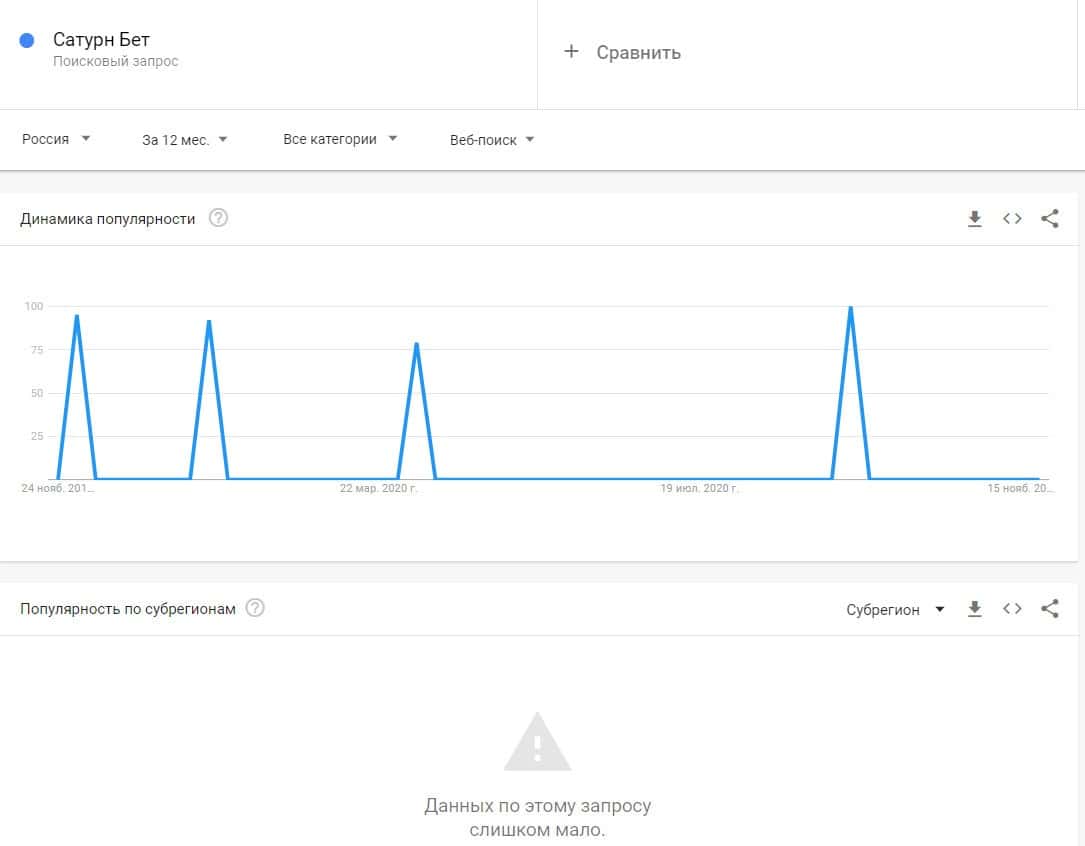The height and width of the screenshot is (846, 1085).
Task: Share the Популярность по субрегионам section
Action: pos(1050,609)
